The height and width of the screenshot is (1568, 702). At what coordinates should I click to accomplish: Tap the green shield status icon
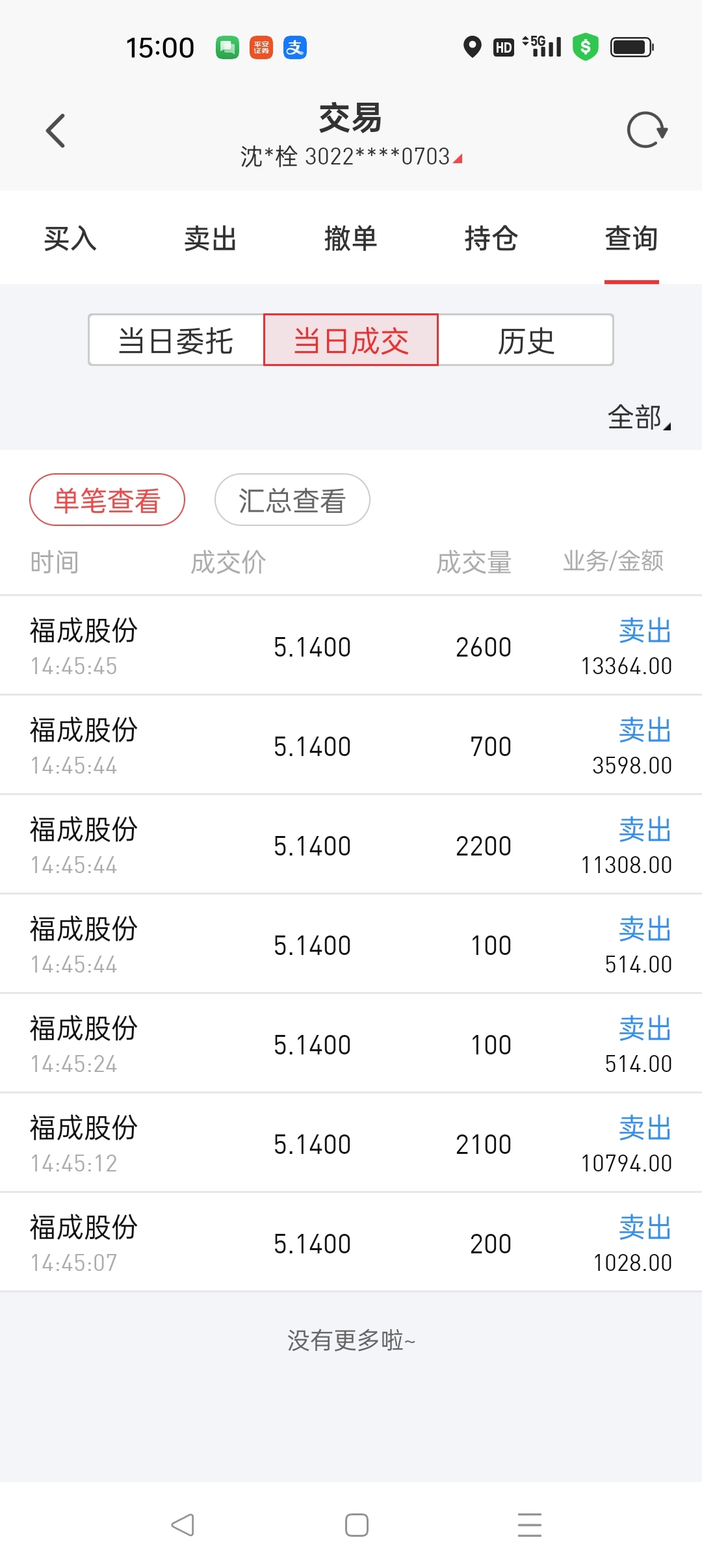pyautogui.click(x=585, y=47)
